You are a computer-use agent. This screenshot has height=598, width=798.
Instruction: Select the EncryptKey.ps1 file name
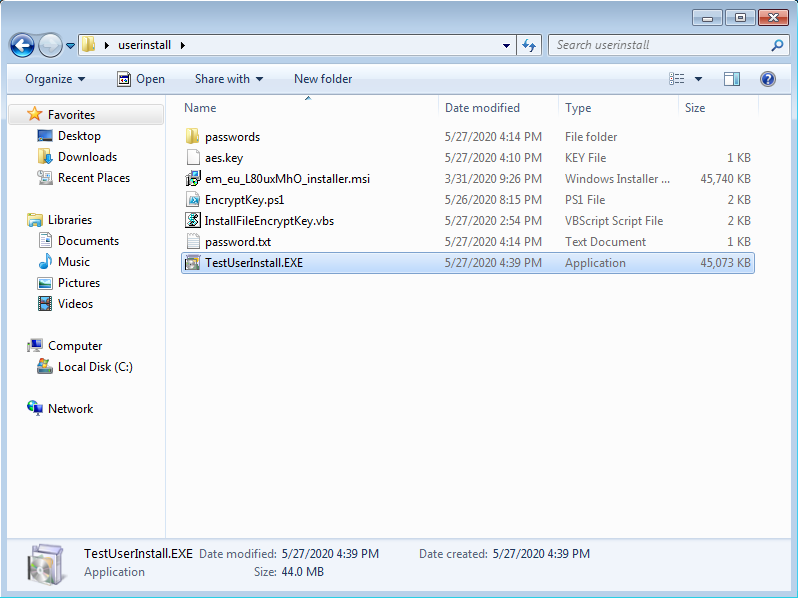coord(244,200)
